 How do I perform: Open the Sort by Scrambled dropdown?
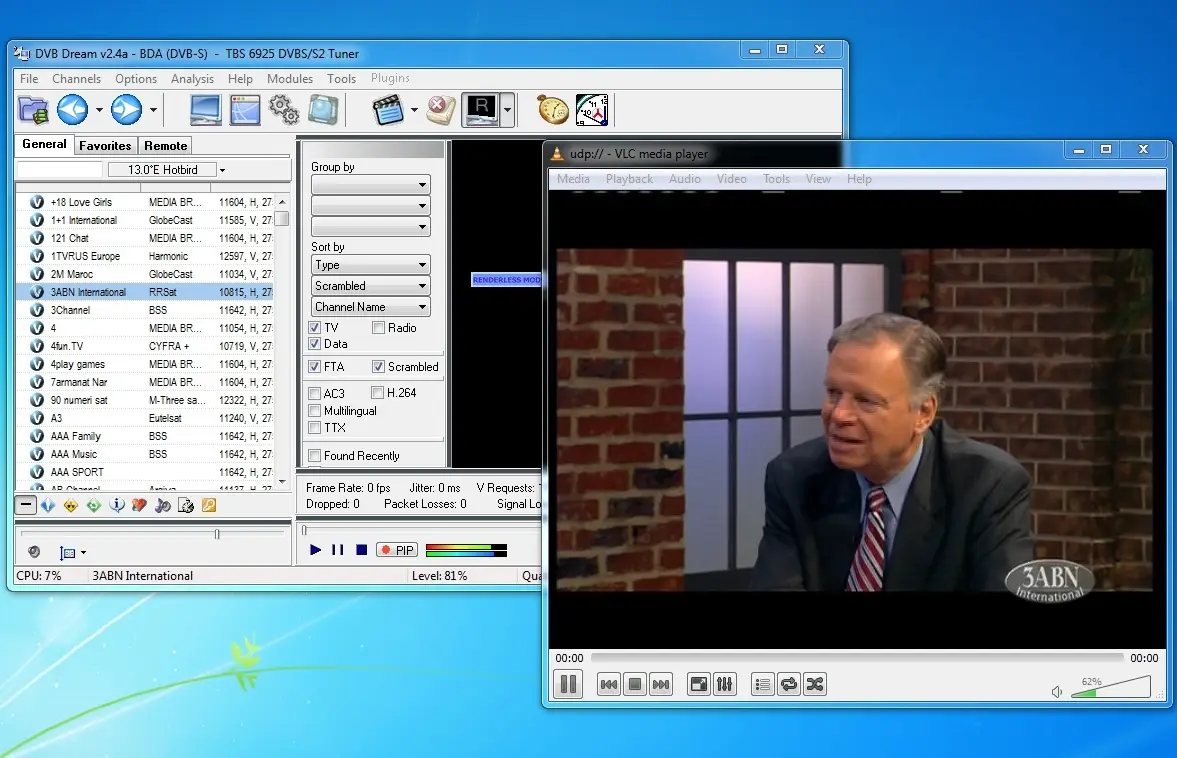pos(371,286)
